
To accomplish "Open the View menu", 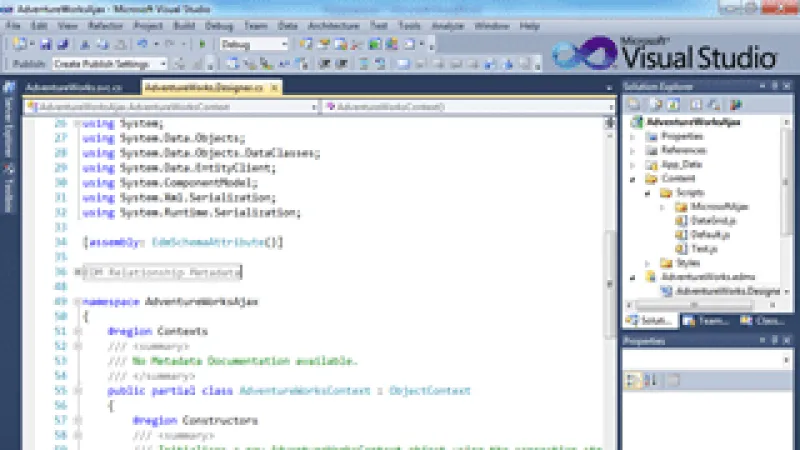I will pyautogui.click(x=67, y=26).
